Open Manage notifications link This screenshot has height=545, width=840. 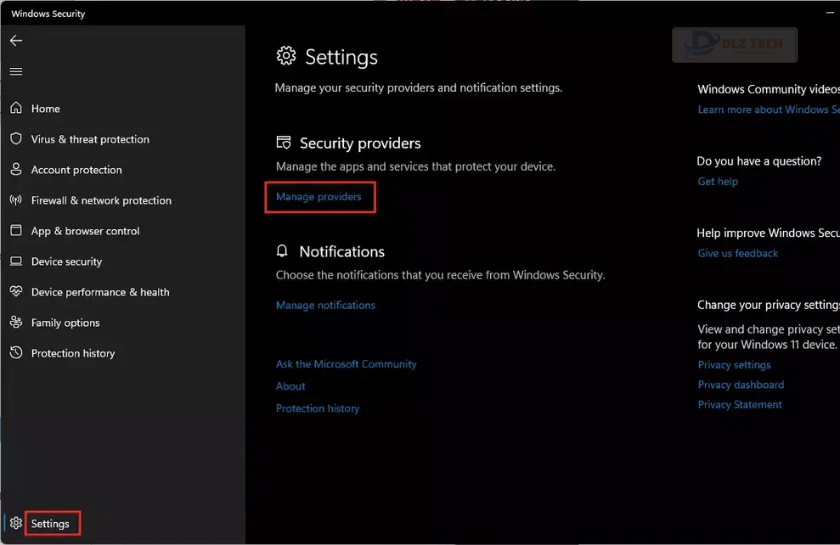pyautogui.click(x=326, y=305)
